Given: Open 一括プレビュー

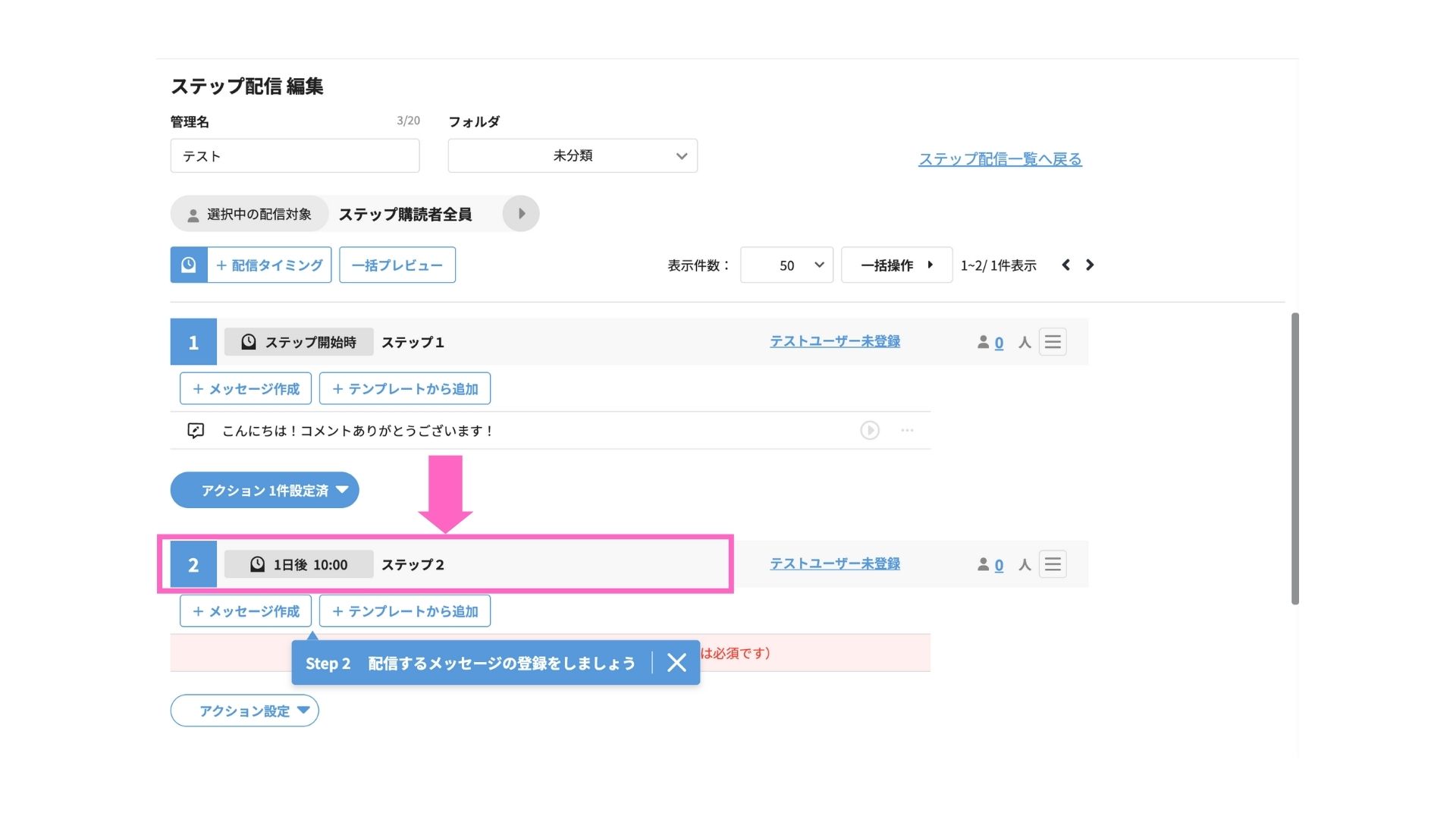Looking at the screenshot, I should pyautogui.click(x=397, y=265).
